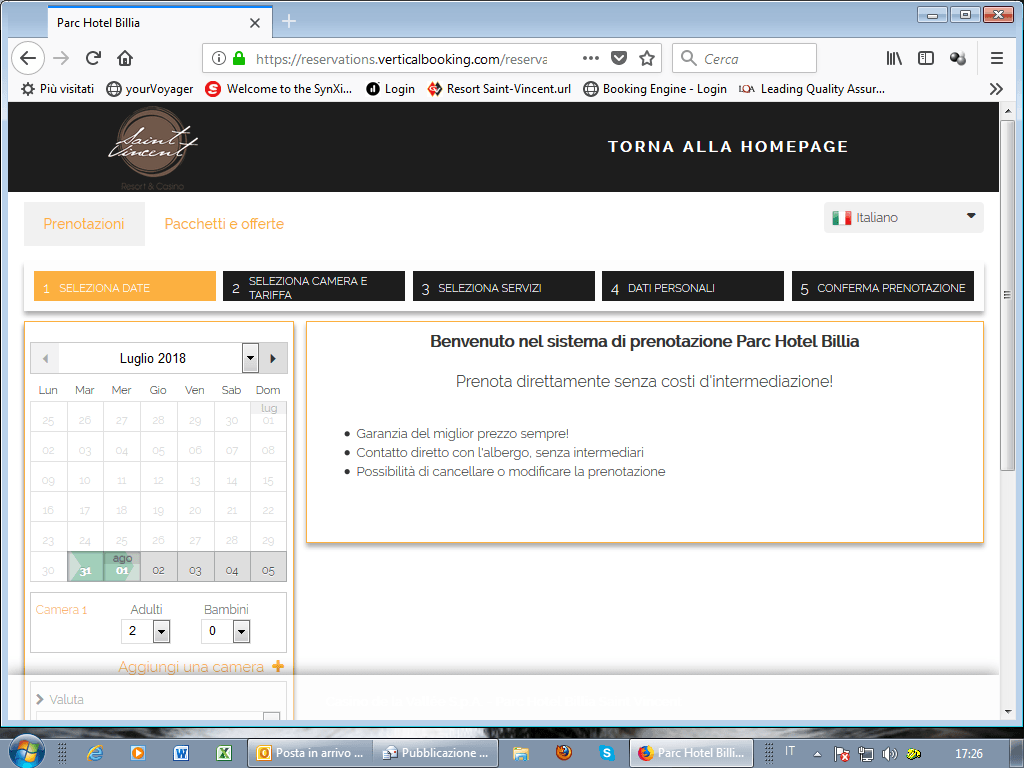Select calendar date 31 as check-in
The height and width of the screenshot is (768, 1024).
point(86,566)
